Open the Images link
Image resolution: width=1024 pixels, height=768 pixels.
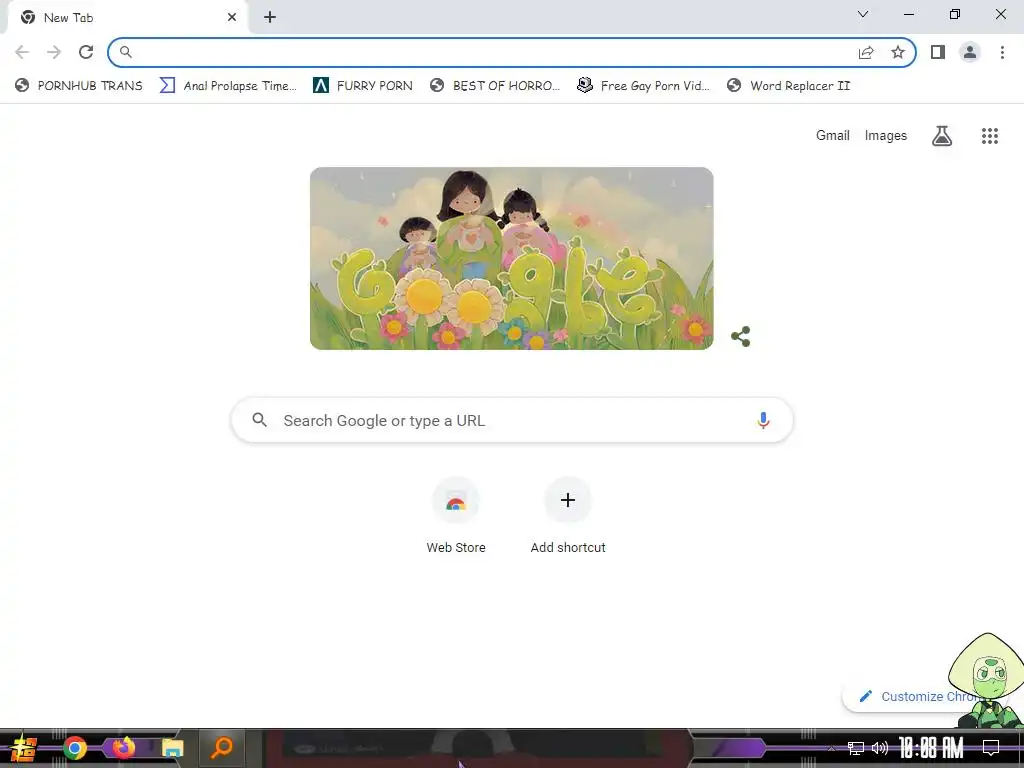pyautogui.click(x=886, y=136)
